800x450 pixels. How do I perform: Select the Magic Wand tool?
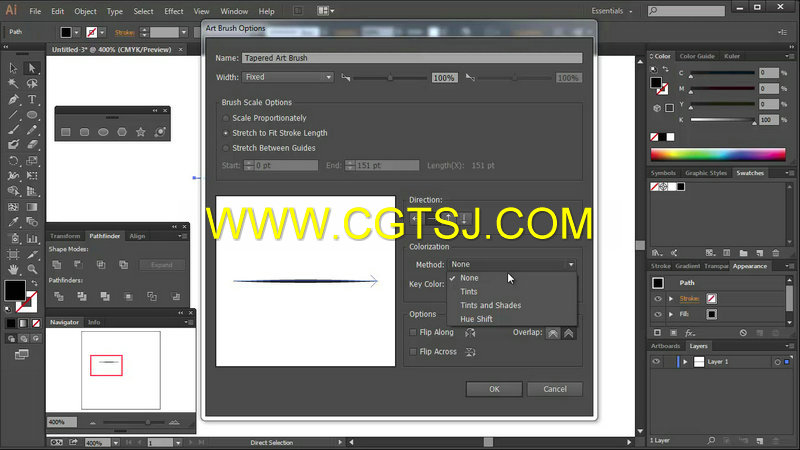[x=13, y=83]
